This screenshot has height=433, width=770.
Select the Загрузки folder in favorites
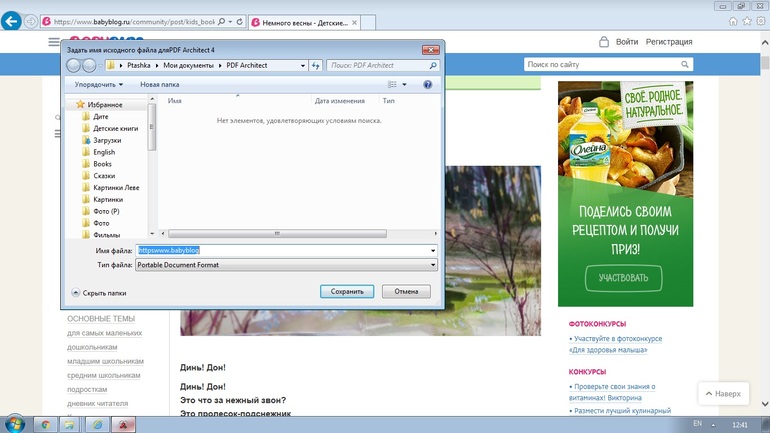coord(107,141)
